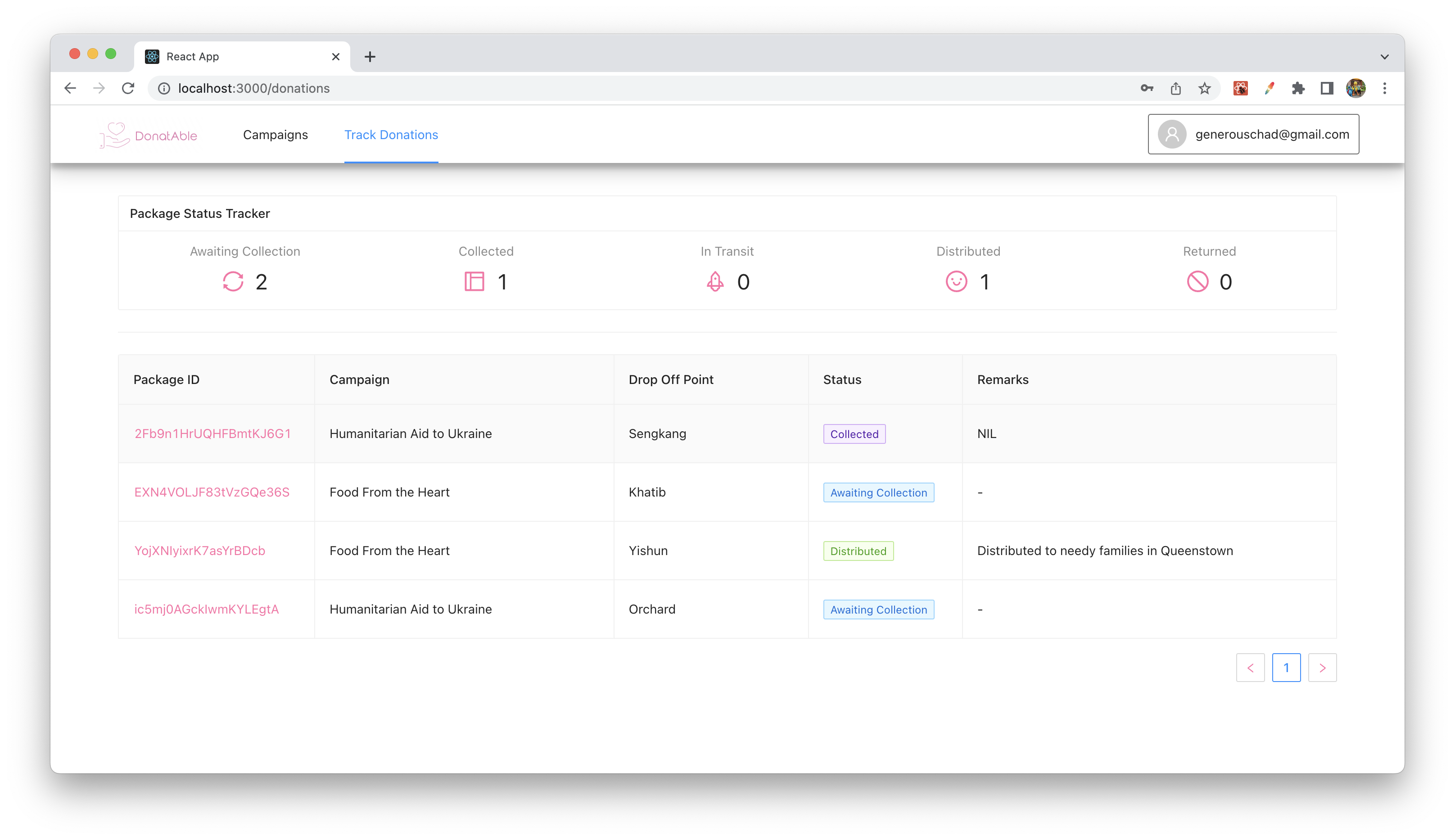Open package 2Fb9n1HrUQHFBmtKJ6G1 link

(212, 434)
